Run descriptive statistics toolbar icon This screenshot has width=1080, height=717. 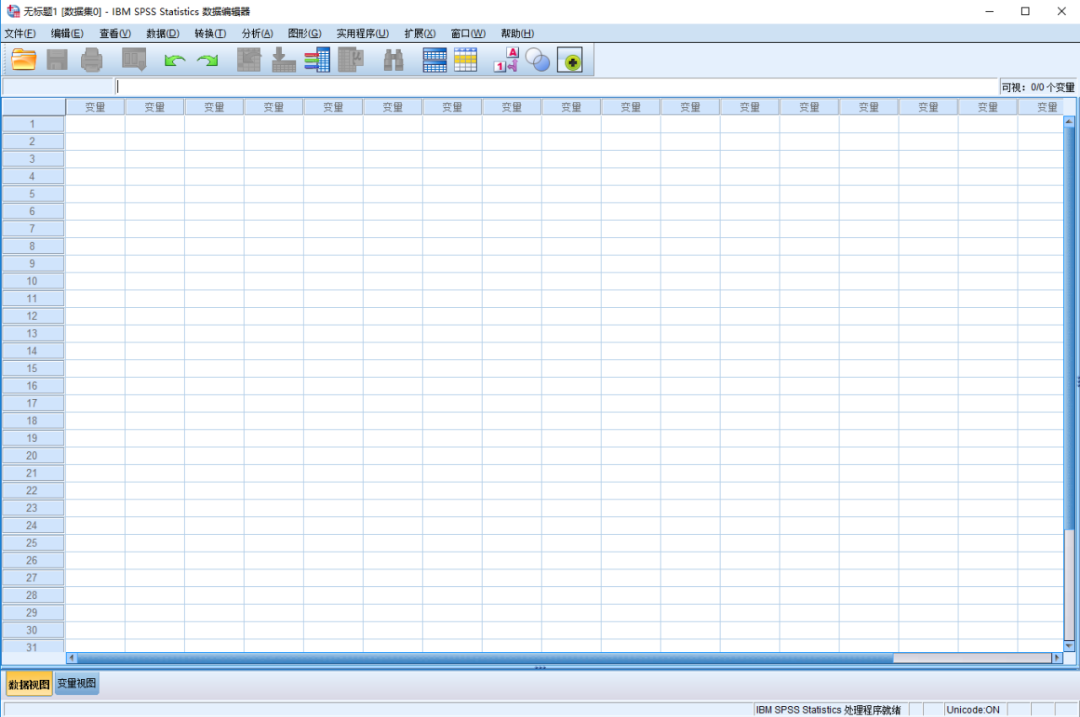click(351, 60)
